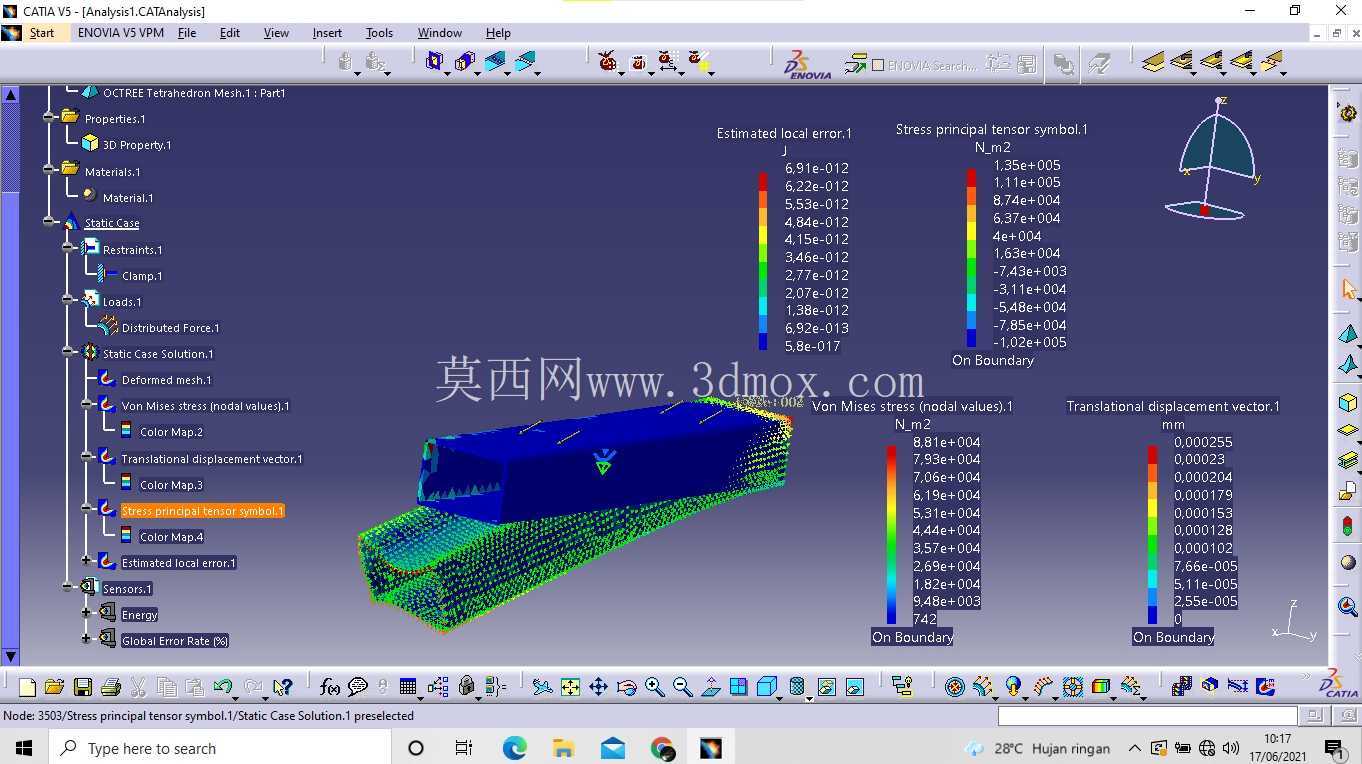The width and height of the screenshot is (1362, 764).
Task: Open the Formula f(x) tool
Action: 329,687
